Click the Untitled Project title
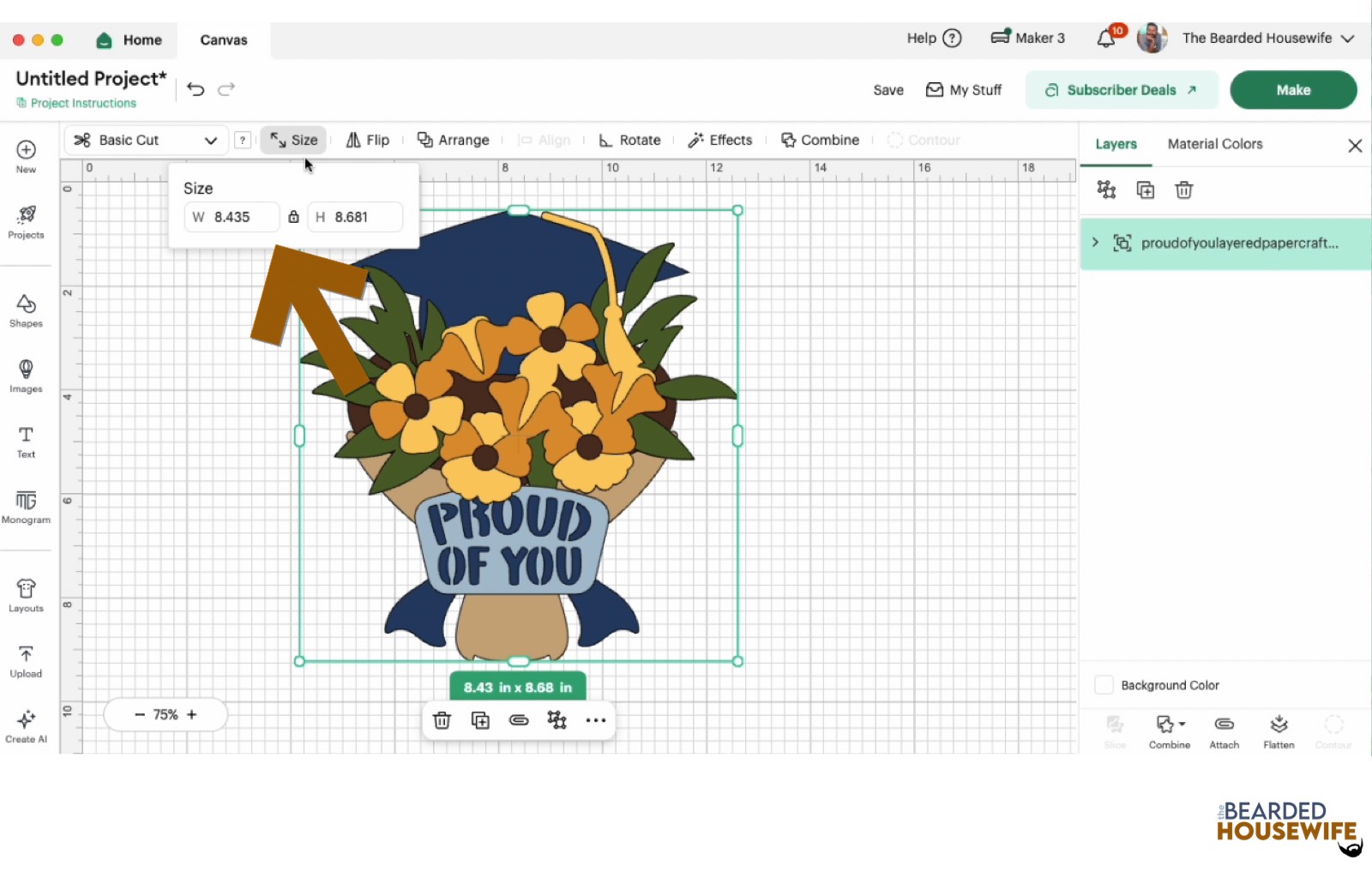Screen dimensions: 1372x872 click(x=91, y=78)
